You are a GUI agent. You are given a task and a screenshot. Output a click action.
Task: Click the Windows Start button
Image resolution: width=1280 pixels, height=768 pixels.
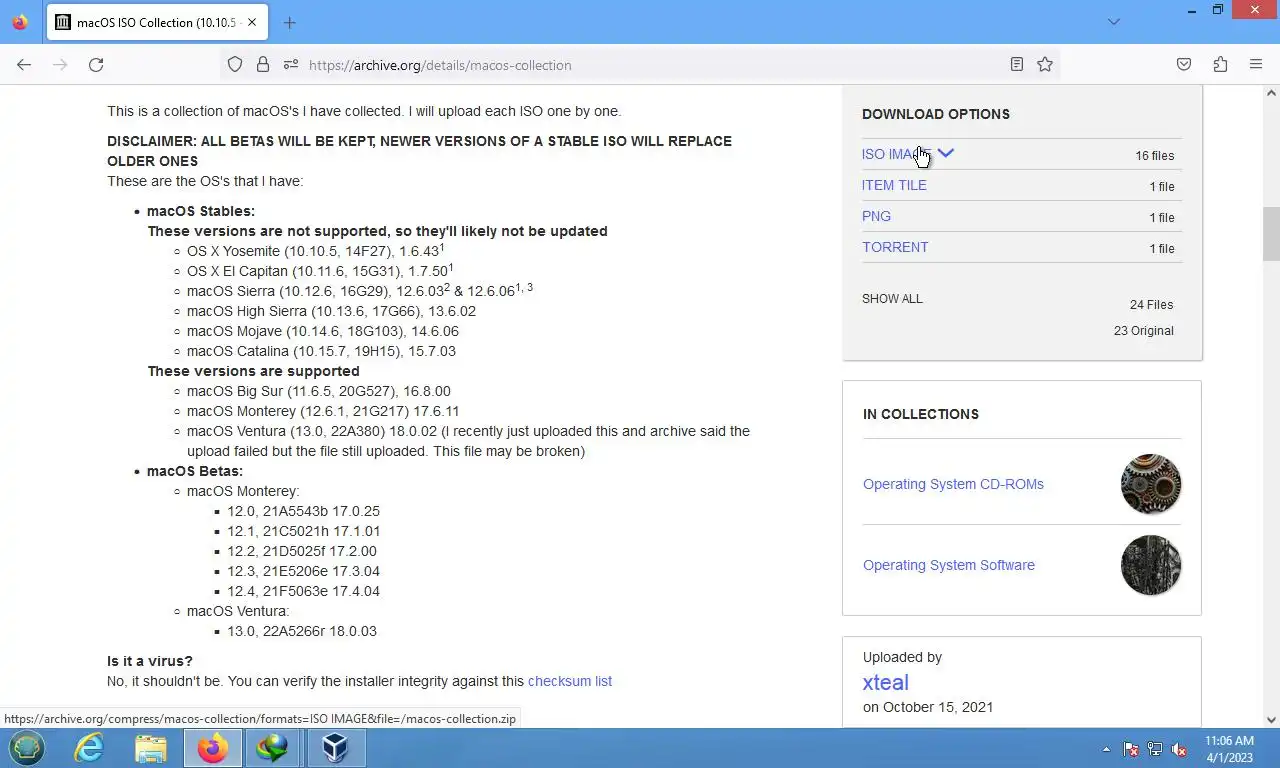[27, 748]
